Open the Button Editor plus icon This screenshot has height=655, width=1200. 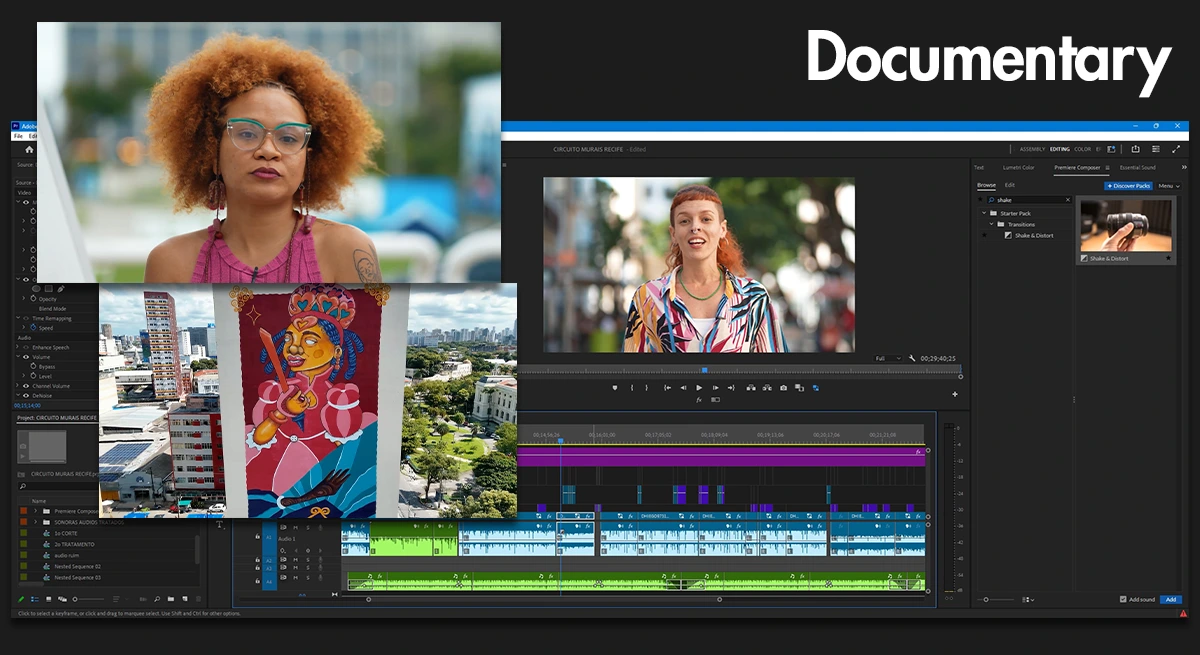tap(955, 394)
